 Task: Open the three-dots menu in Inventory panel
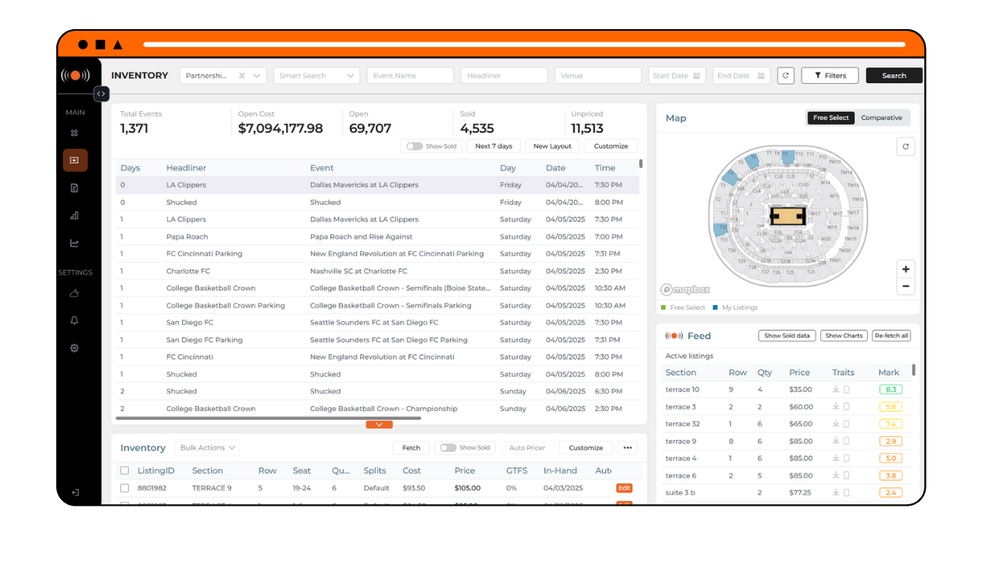628,448
